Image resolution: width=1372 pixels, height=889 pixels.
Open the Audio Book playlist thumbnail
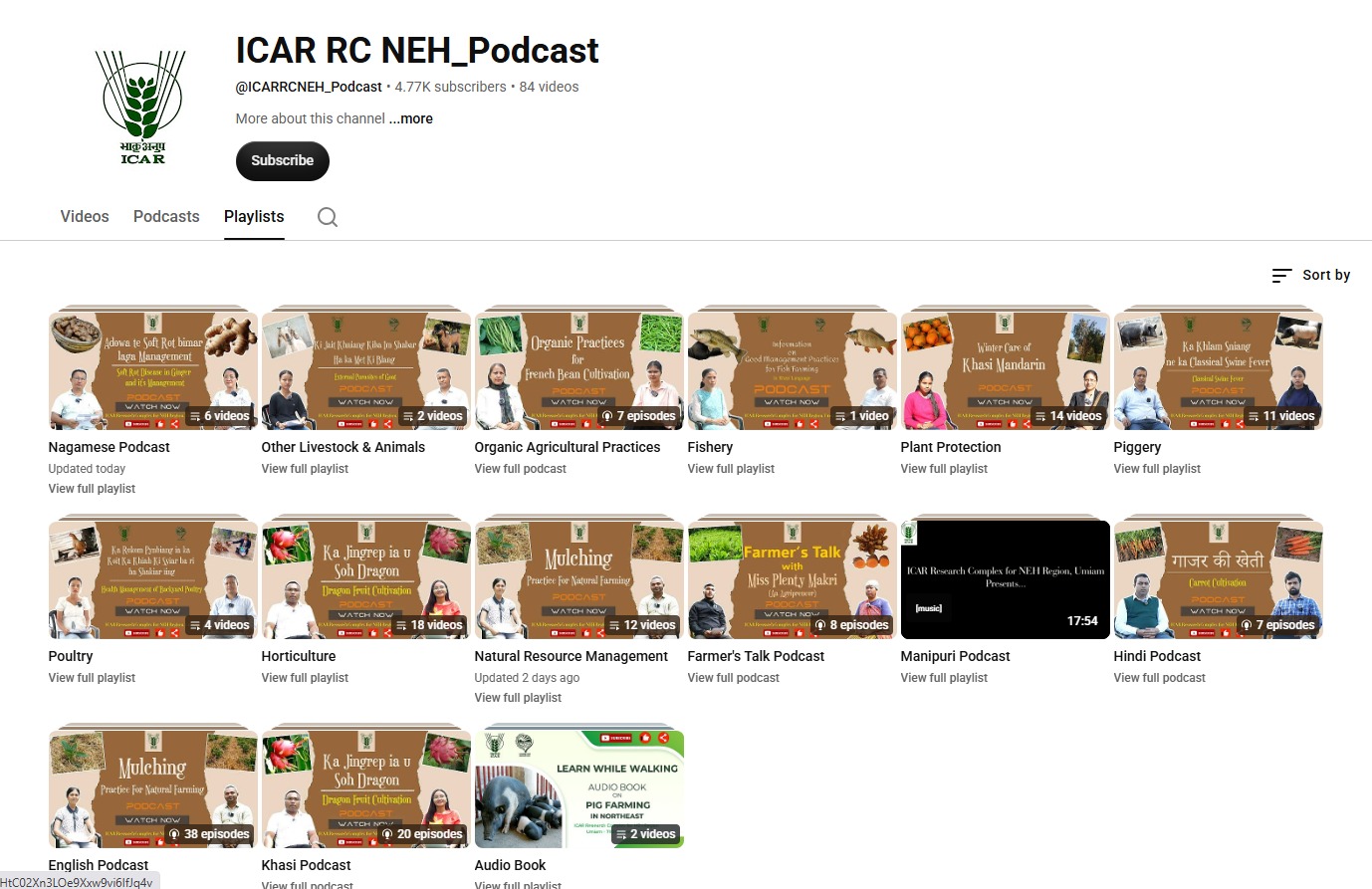pyautogui.click(x=579, y=789)
